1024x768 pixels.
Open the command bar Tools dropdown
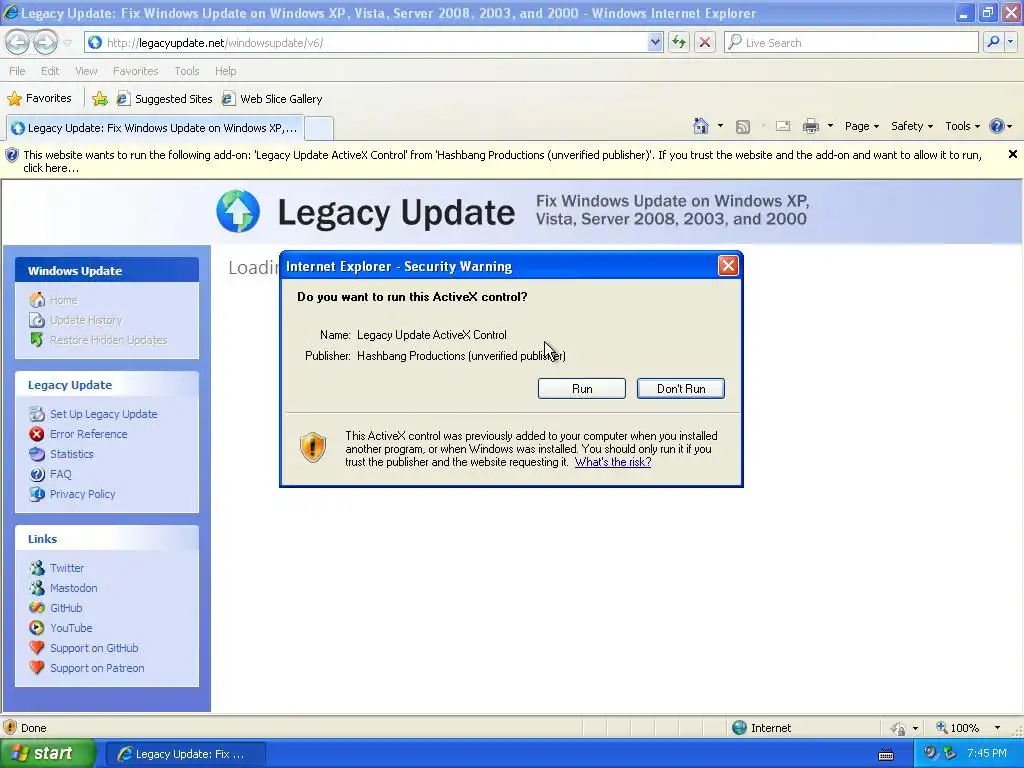pyautogui.click(x=962, y=126)
